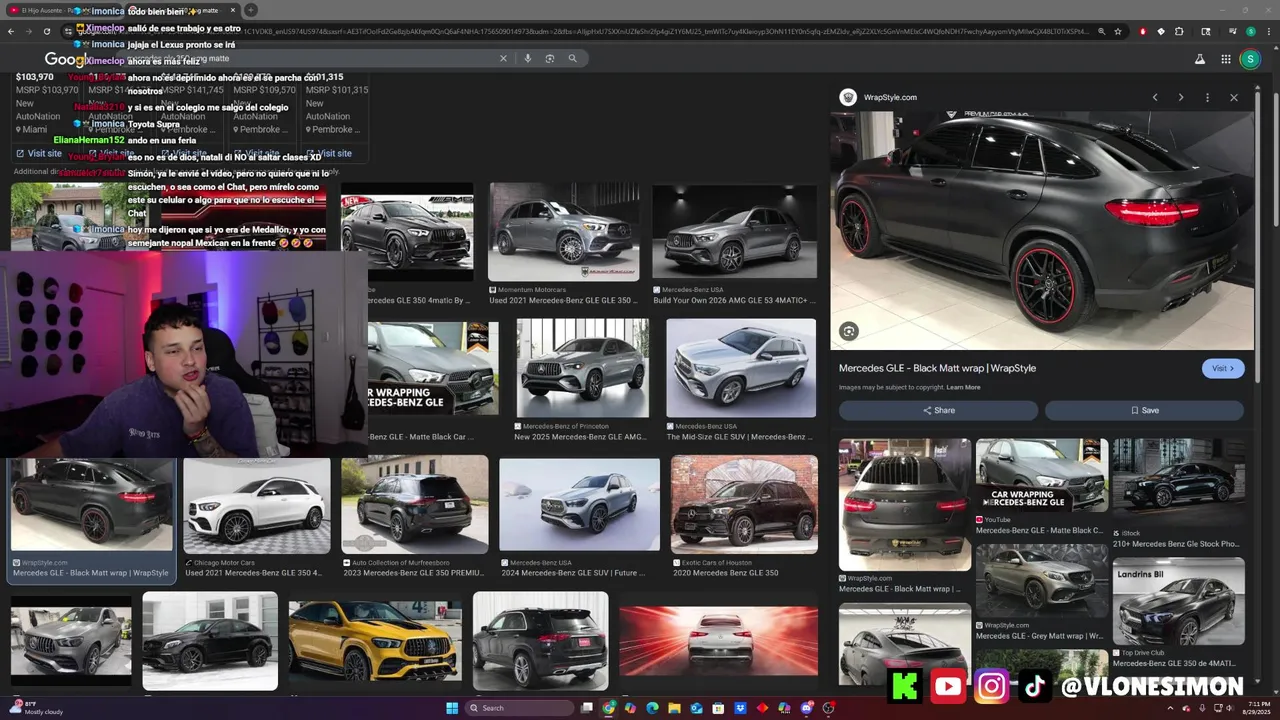Open New 2025 Mercedes-Benz GLE AMG result
The width and height of the screenshot is (1280, 720).
pos(582,381)
